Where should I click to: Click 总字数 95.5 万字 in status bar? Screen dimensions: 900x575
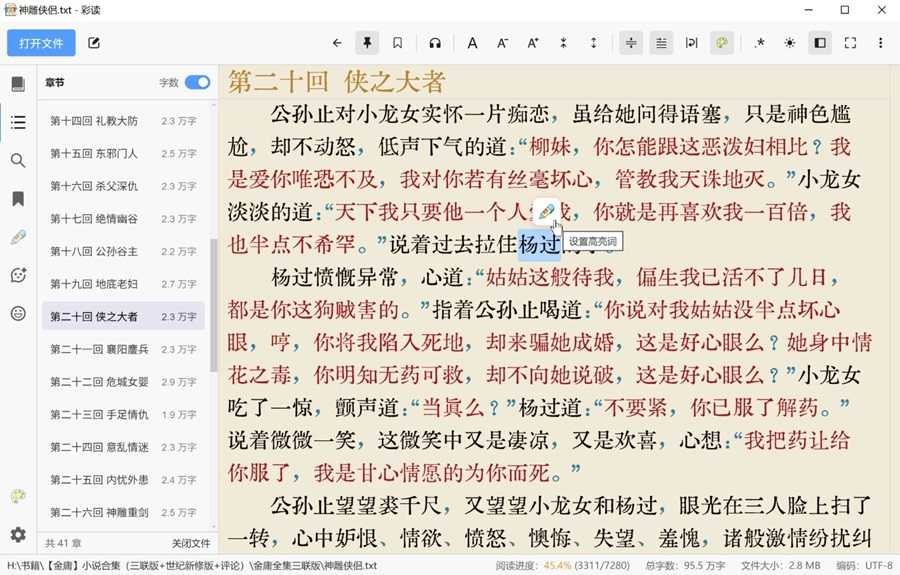point(685,566)
